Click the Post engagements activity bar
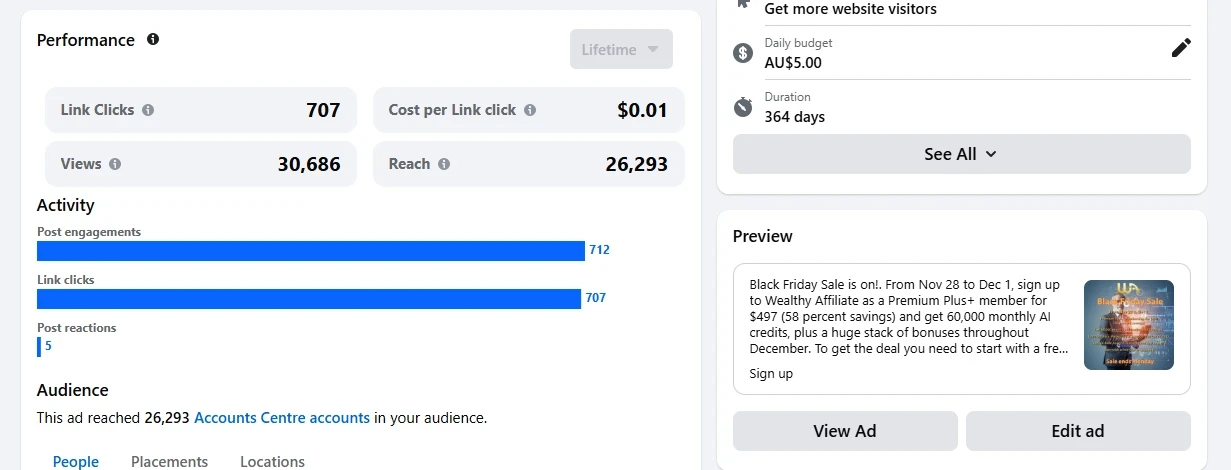 tap(310, 251)
